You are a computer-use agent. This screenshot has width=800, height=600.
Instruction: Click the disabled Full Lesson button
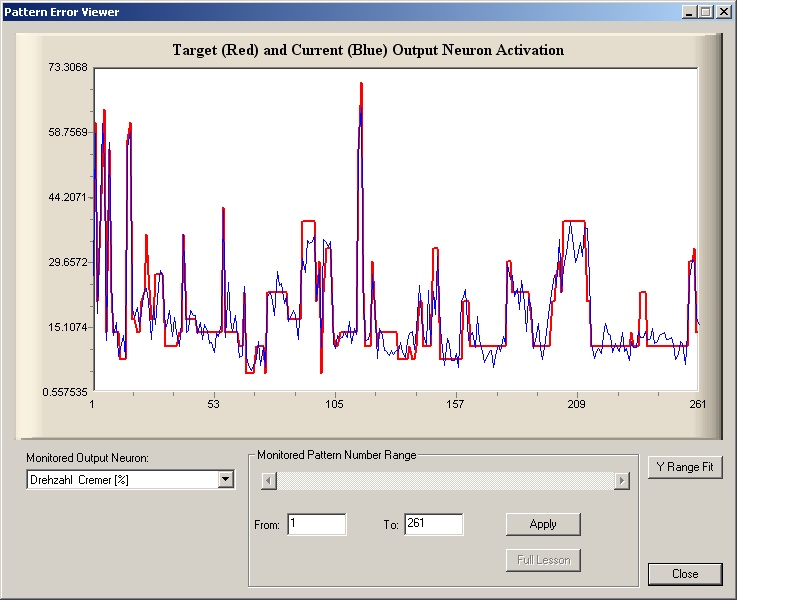click(x=543, y=560)
